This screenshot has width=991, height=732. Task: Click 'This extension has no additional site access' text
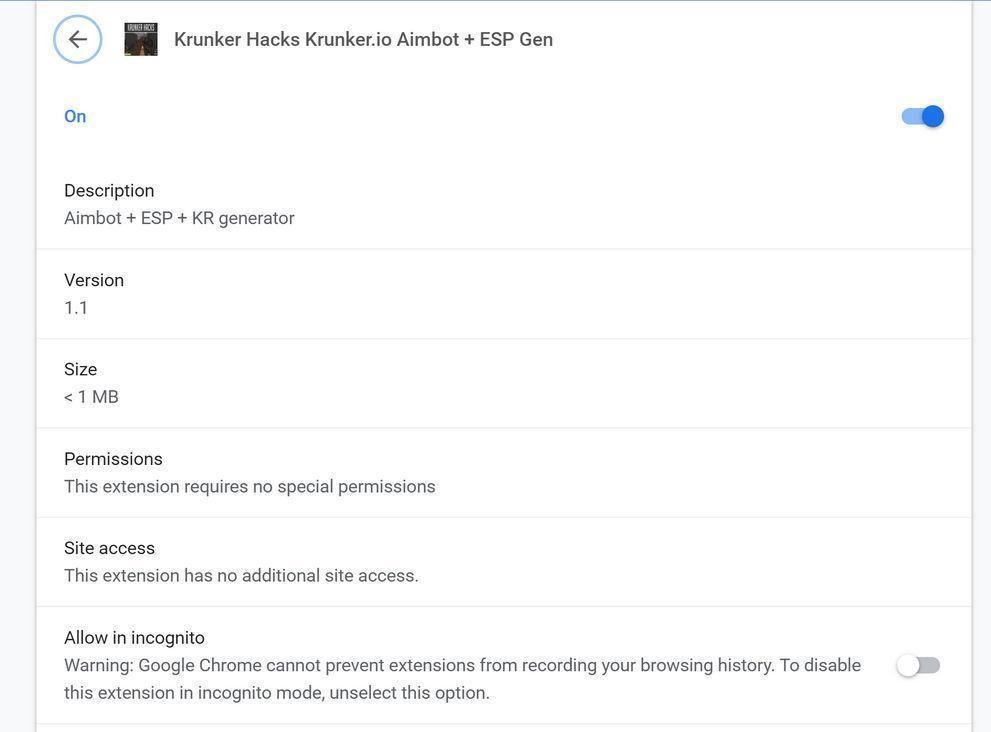(x=241, y=576)
